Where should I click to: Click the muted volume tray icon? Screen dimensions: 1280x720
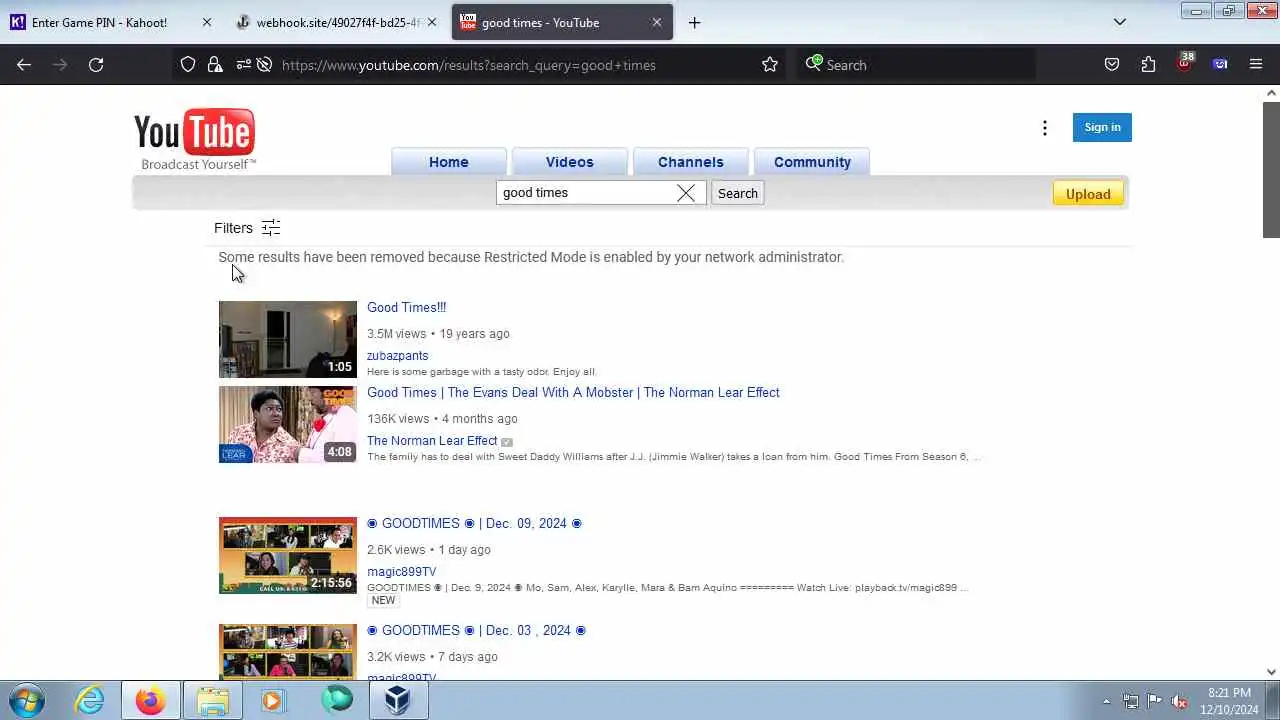(1179, 701)
